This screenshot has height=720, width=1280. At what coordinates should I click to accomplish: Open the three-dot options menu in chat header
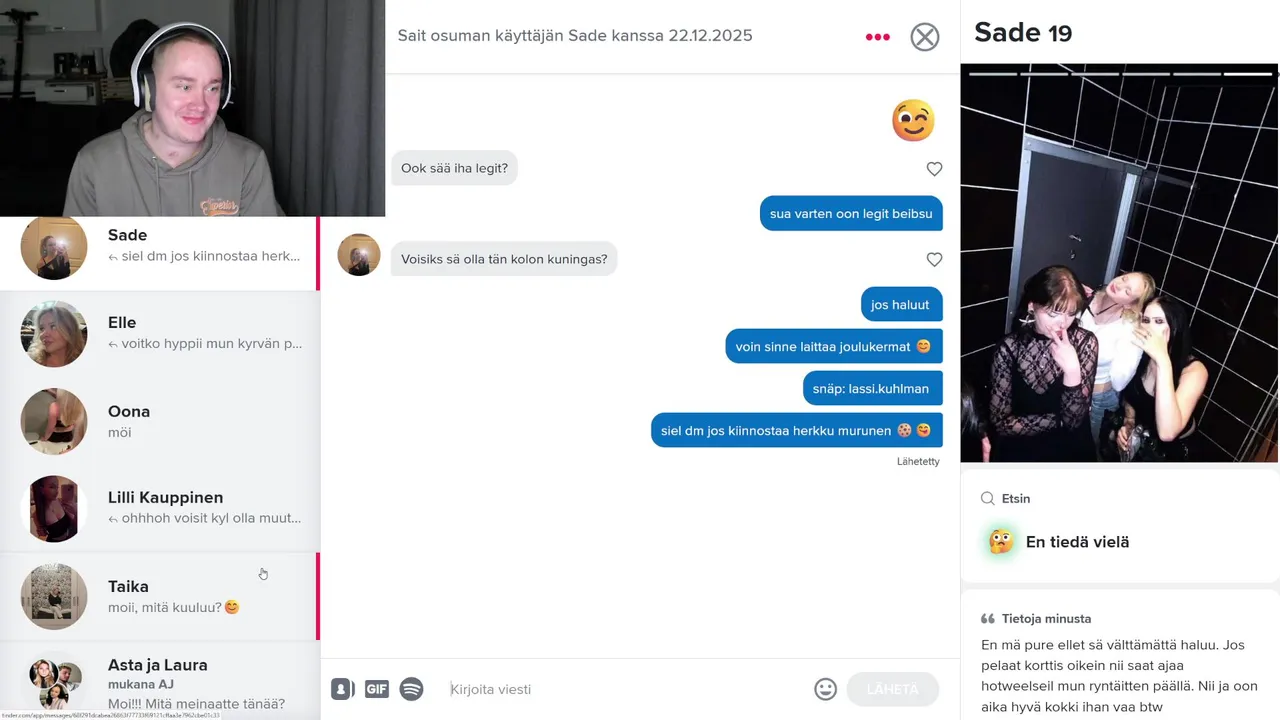[877, 37]
